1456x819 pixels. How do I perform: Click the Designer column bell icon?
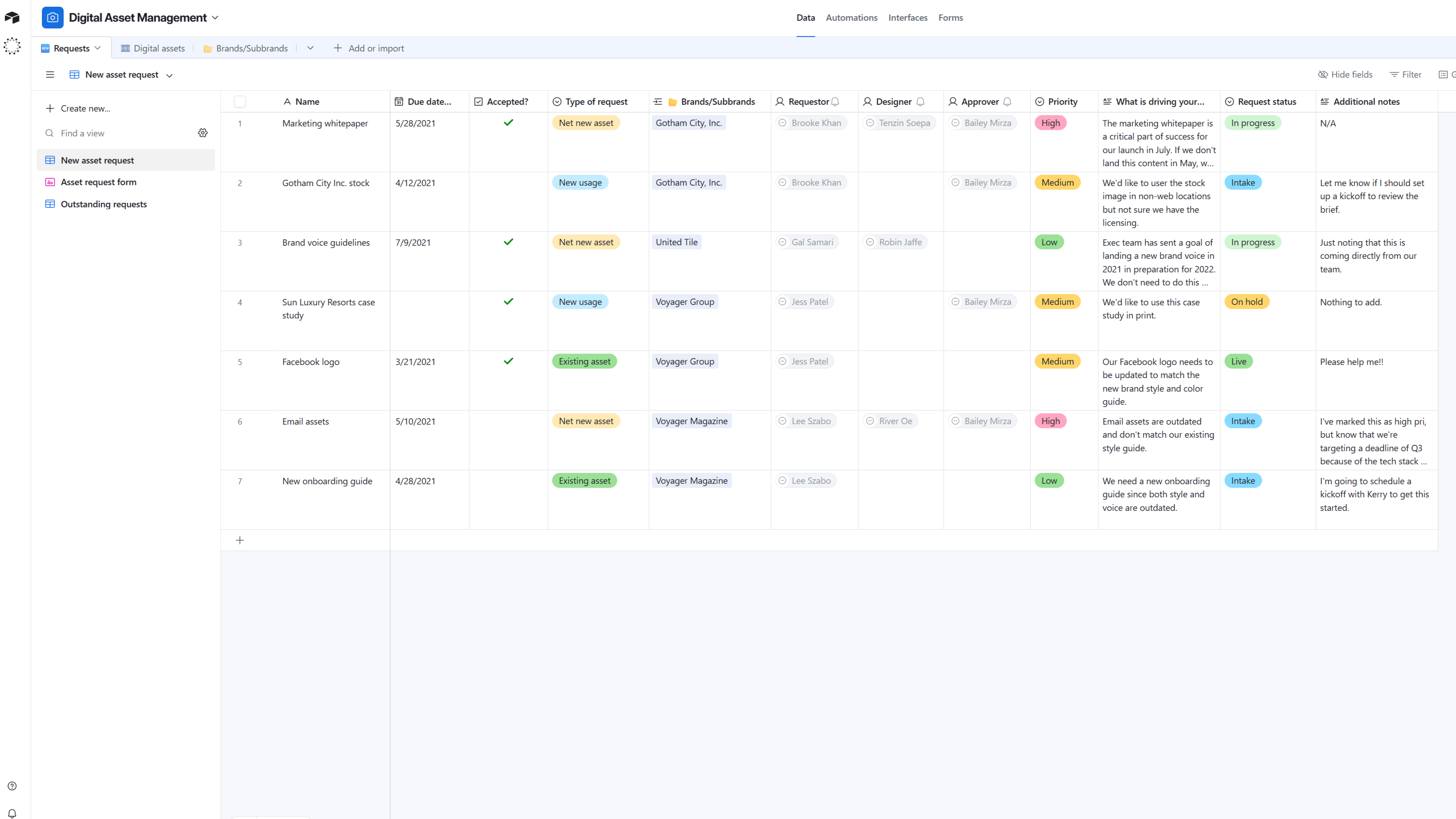[920, 102]
